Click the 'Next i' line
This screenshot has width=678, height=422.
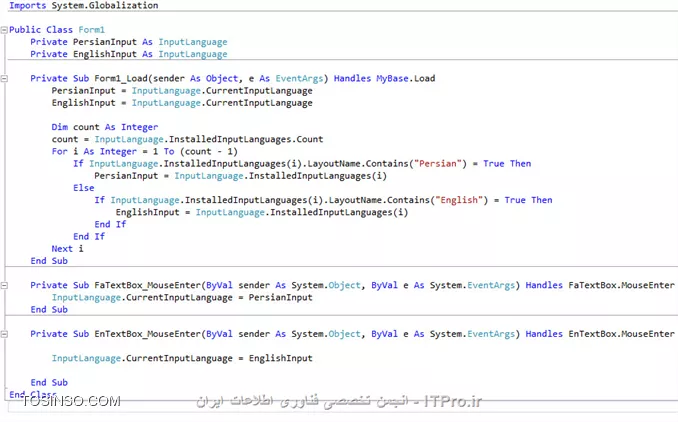click(67, 249)
